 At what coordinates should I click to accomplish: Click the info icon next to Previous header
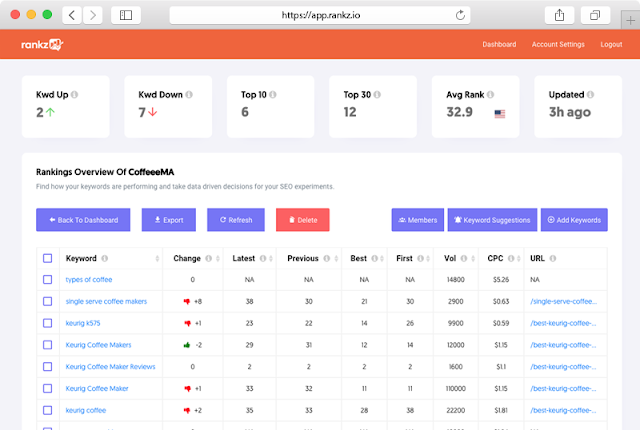point(327,258)
